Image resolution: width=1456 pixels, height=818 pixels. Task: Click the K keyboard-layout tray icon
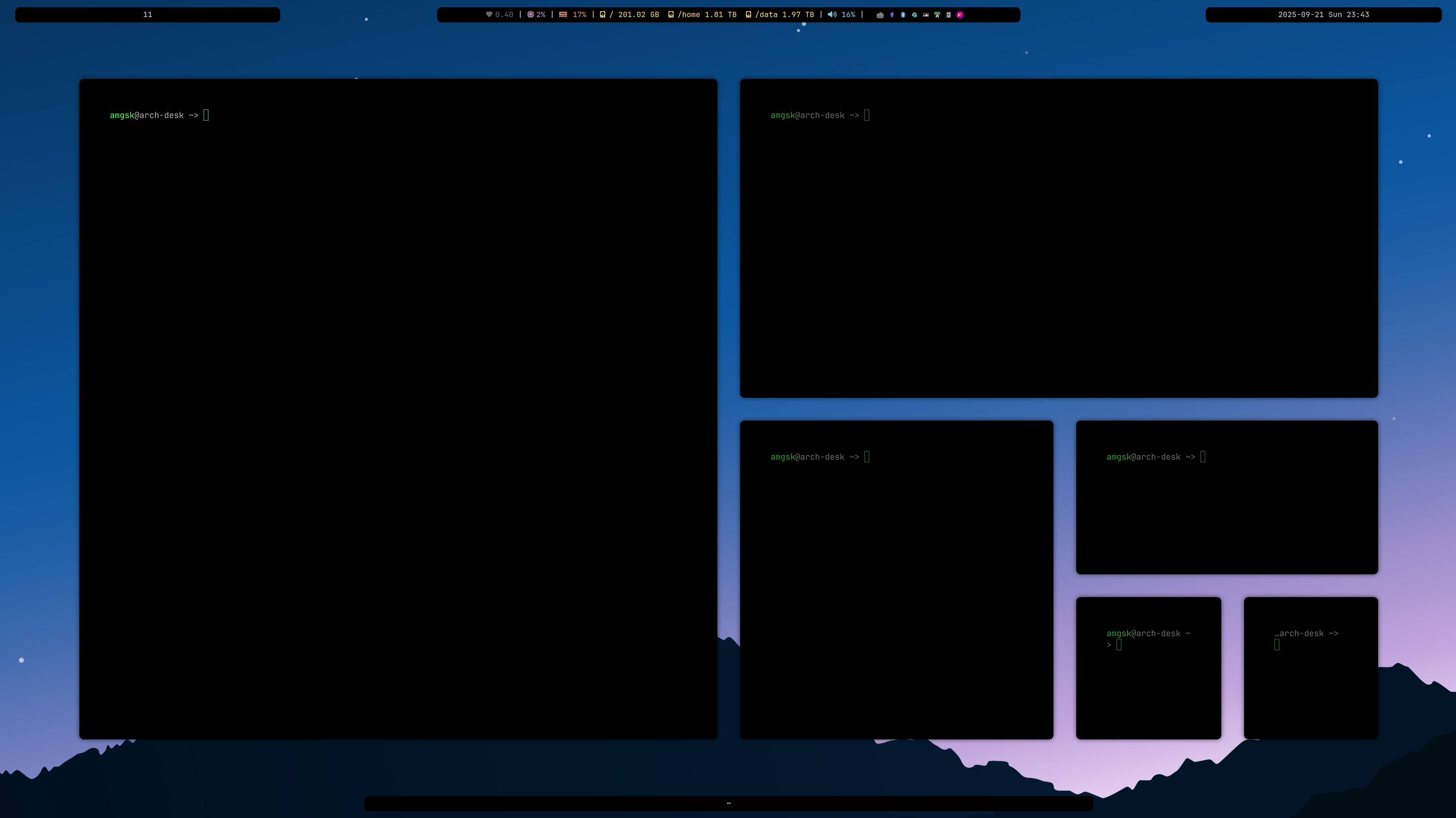[949, 15]
